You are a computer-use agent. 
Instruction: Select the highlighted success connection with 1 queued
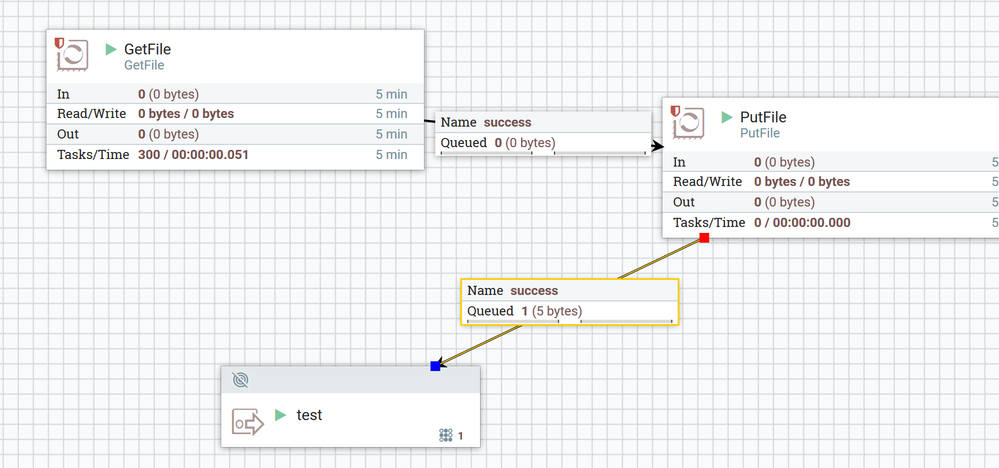click(570, 302)
